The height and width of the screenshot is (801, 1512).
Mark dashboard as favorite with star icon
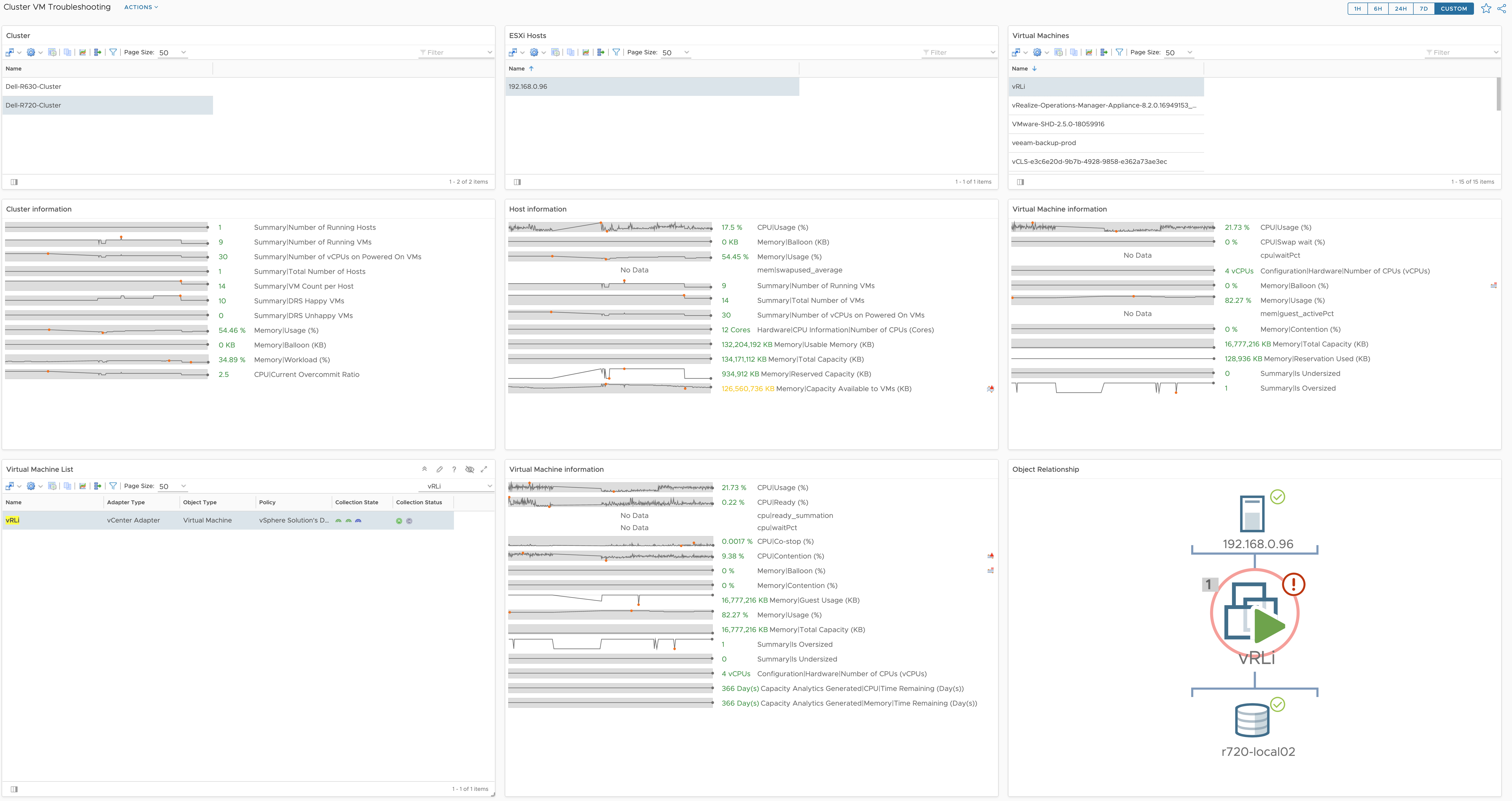1486,8
